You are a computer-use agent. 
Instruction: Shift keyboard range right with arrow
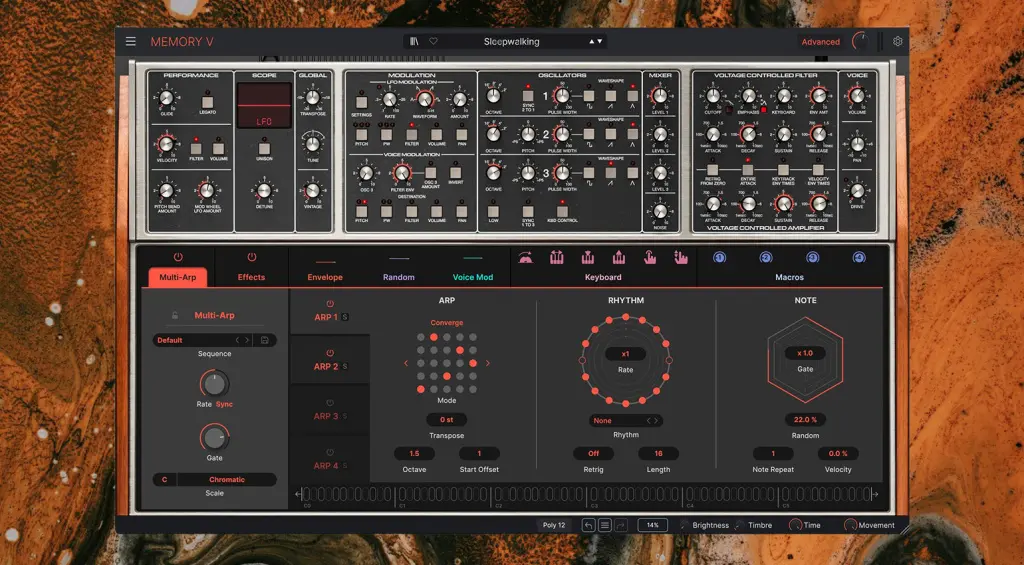(875, 494)
